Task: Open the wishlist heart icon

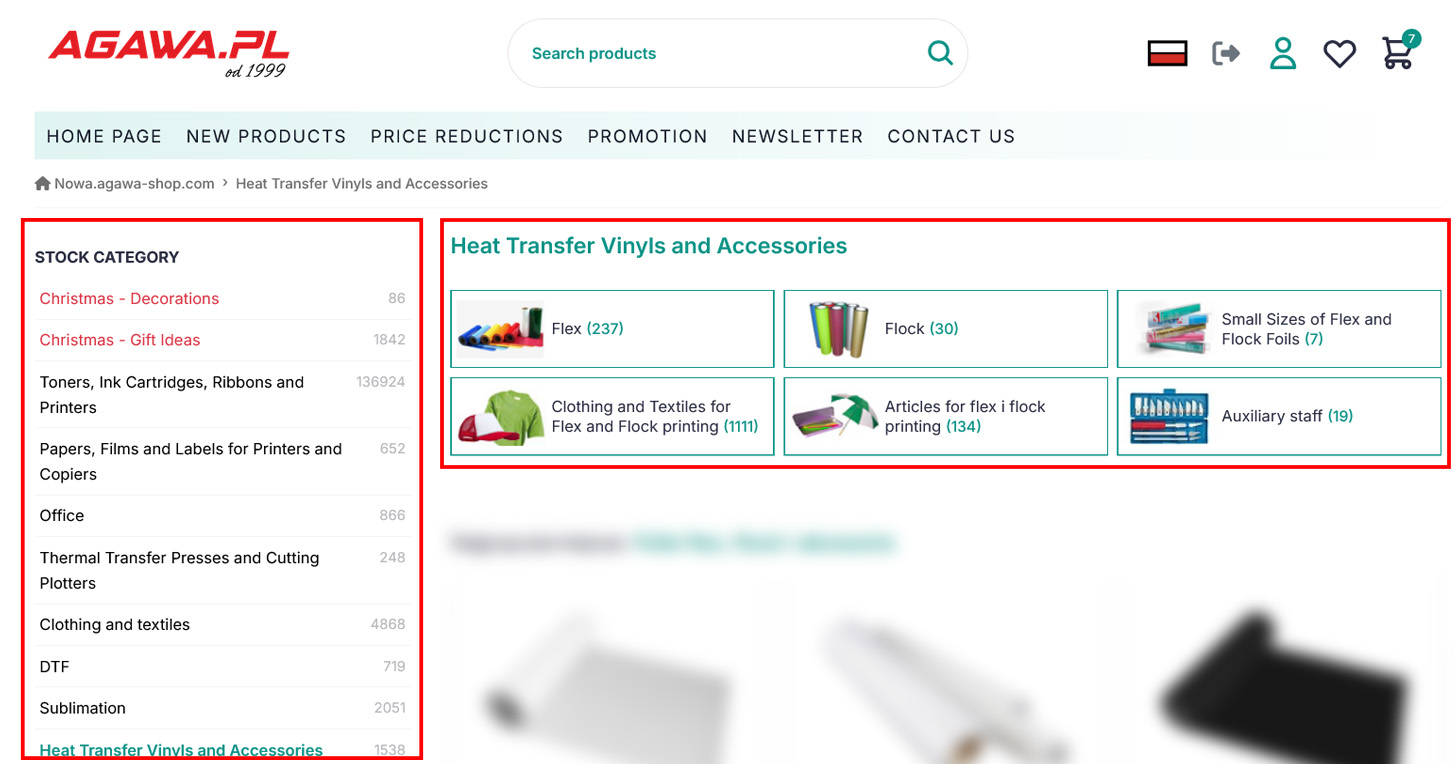Action: click(x=1339, y=53)
